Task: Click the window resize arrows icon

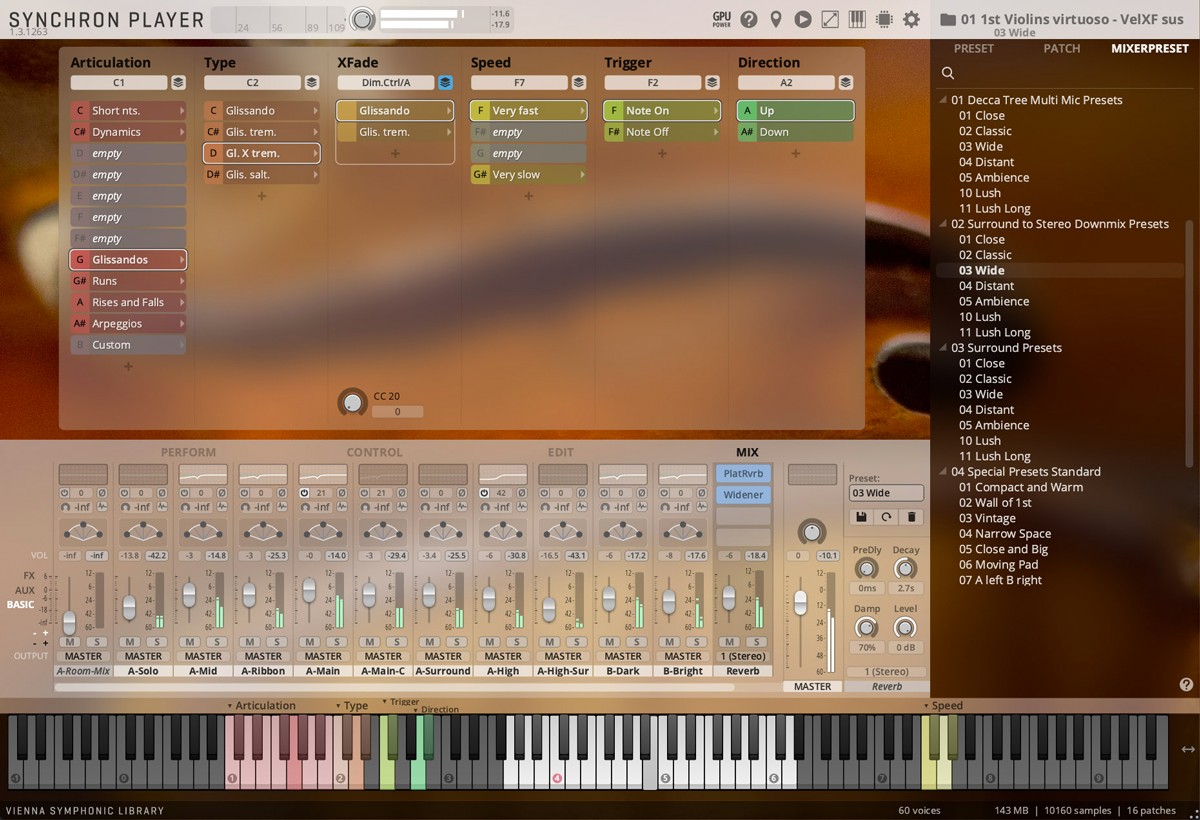Action: coord(831,18)
